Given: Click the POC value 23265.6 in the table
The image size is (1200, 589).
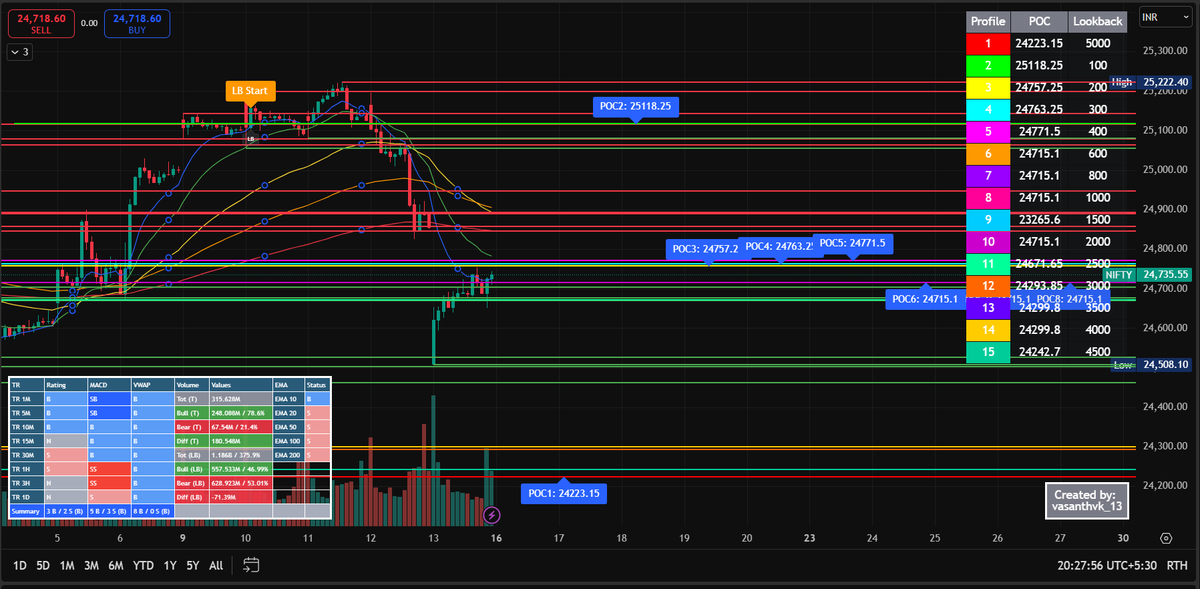Looking at the screenshot, I should [1039, 220].
